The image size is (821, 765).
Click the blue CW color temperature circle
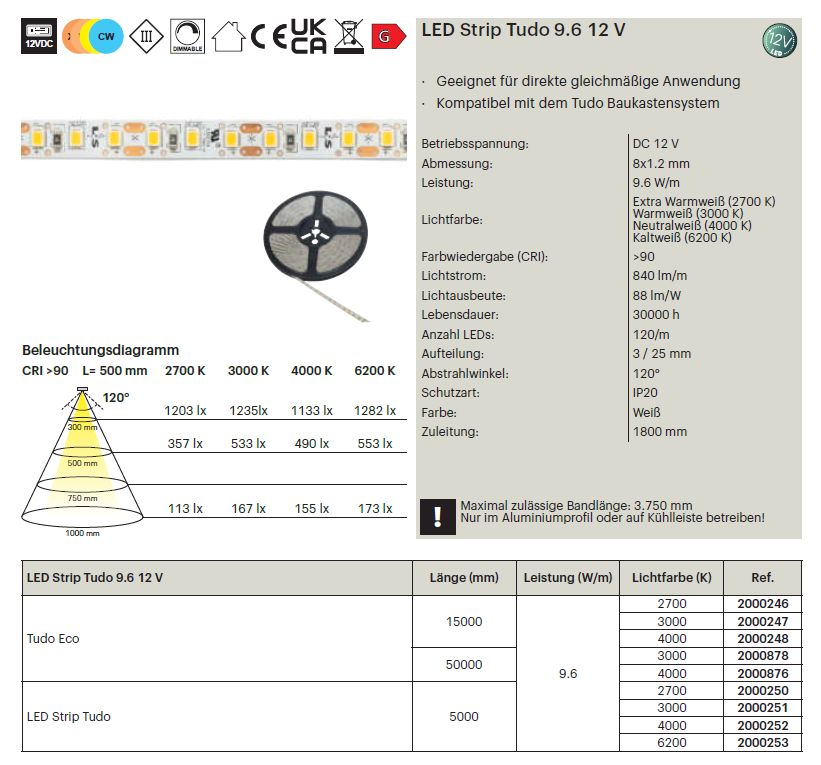(x=104, y=38)
